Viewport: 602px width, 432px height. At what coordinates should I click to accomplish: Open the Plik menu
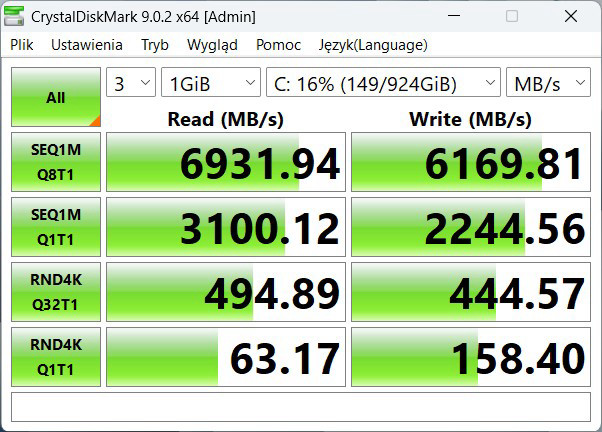coord(22,45)
